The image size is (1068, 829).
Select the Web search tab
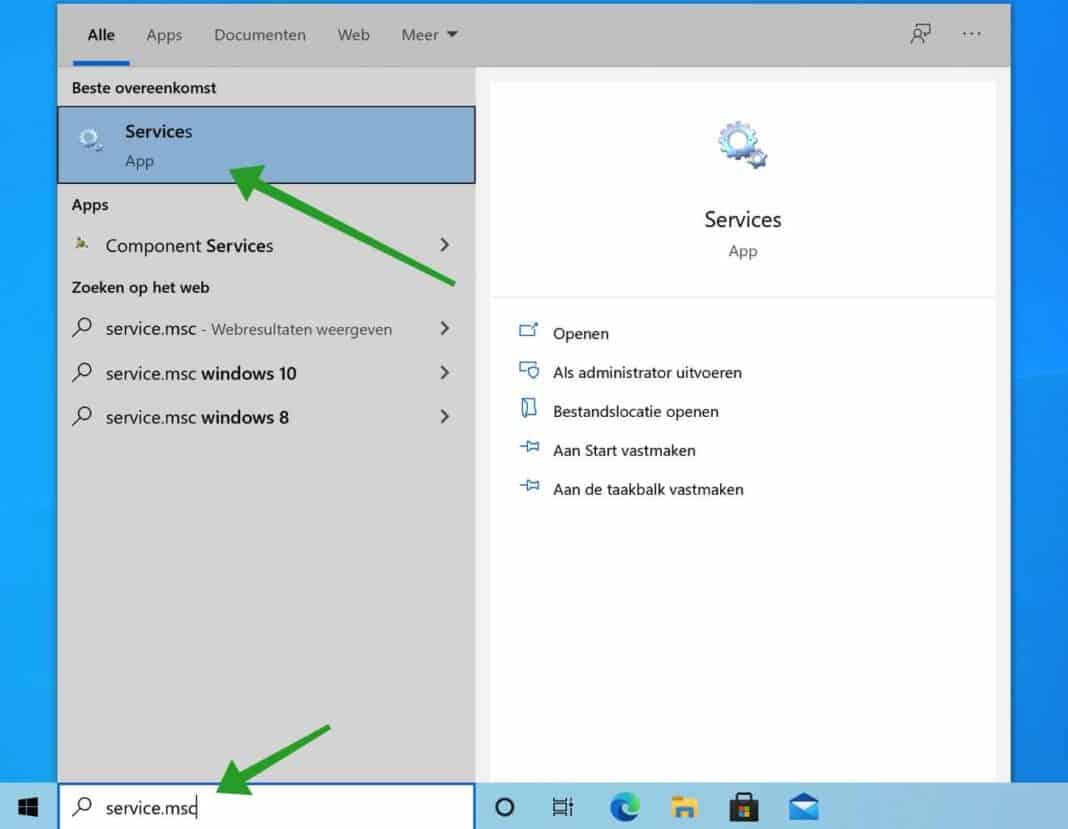pos(353,35)
